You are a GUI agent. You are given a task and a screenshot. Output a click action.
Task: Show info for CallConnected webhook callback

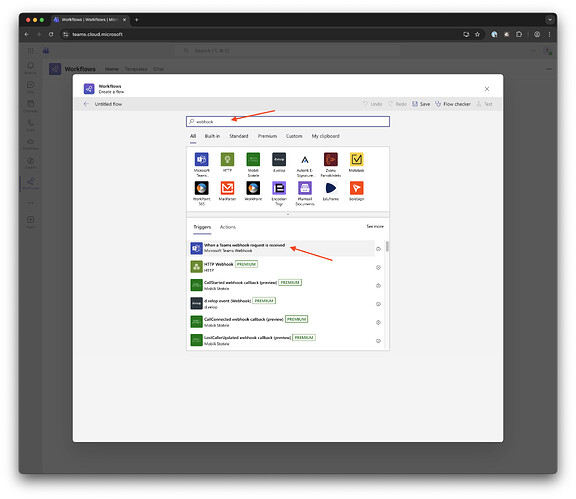378,322
